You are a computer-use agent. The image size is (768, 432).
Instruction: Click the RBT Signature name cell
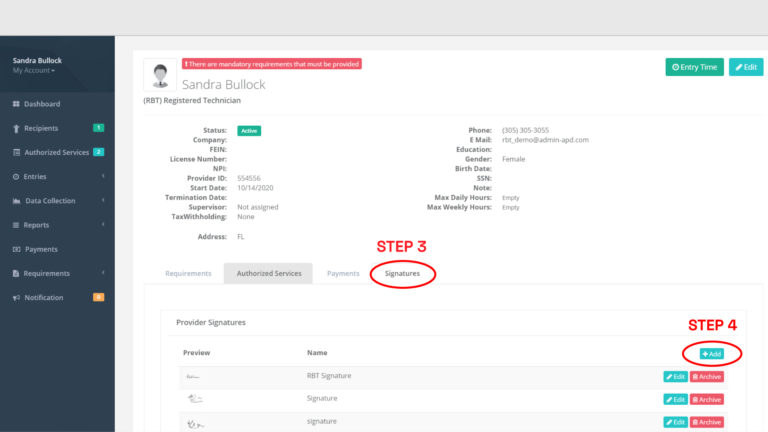click(x=329, y=376)
